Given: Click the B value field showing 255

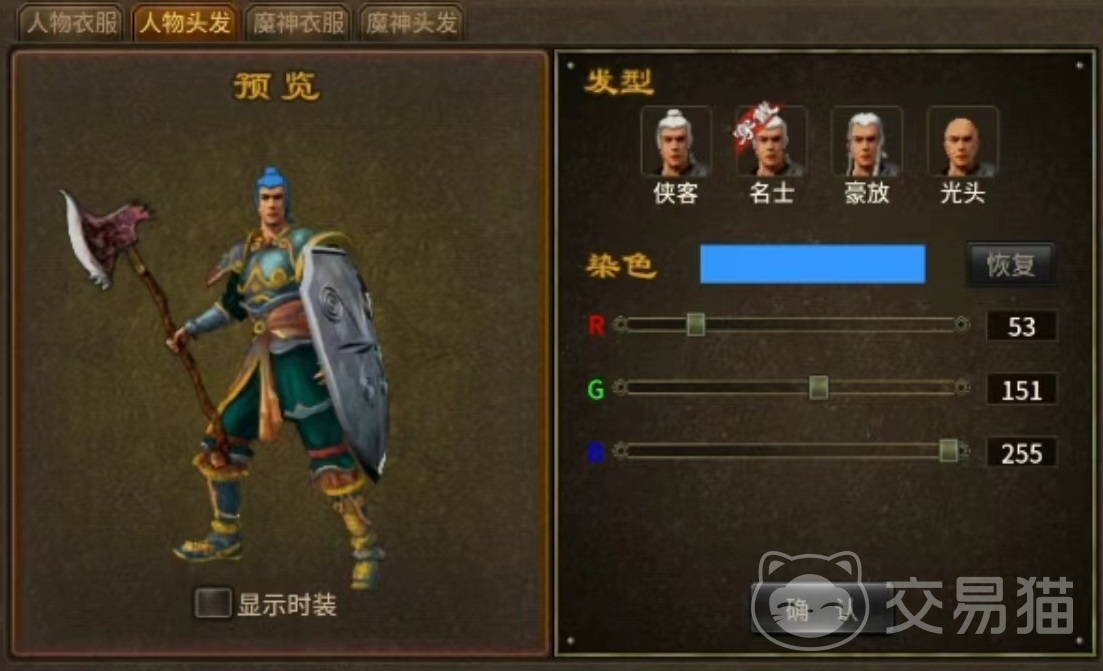Looking at the screenshot, I should 1021,453.
